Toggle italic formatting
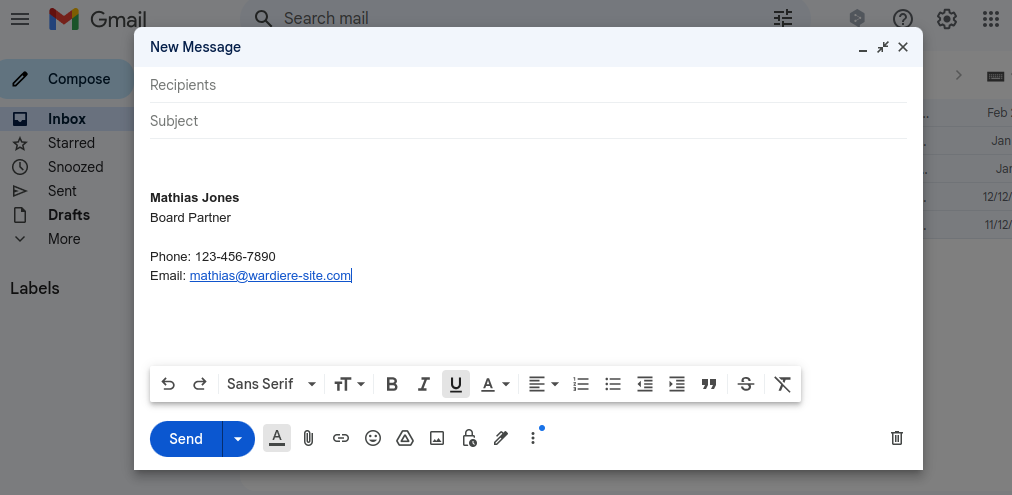 (x=424, y=384)
